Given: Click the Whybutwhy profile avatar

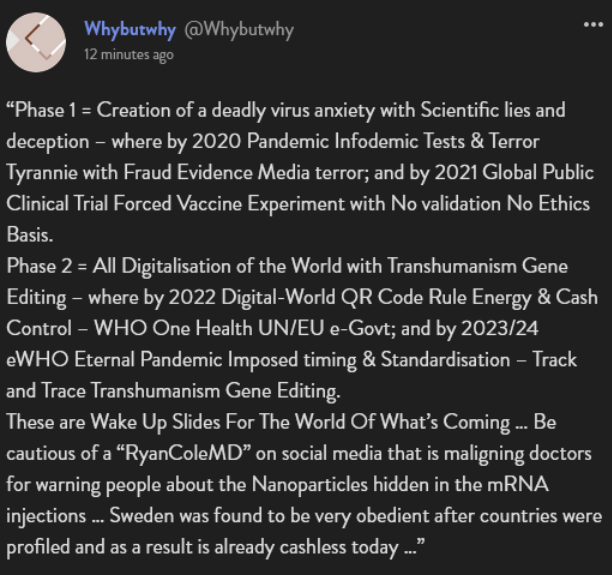Looking at the screenshot, I should coord(36,42).
